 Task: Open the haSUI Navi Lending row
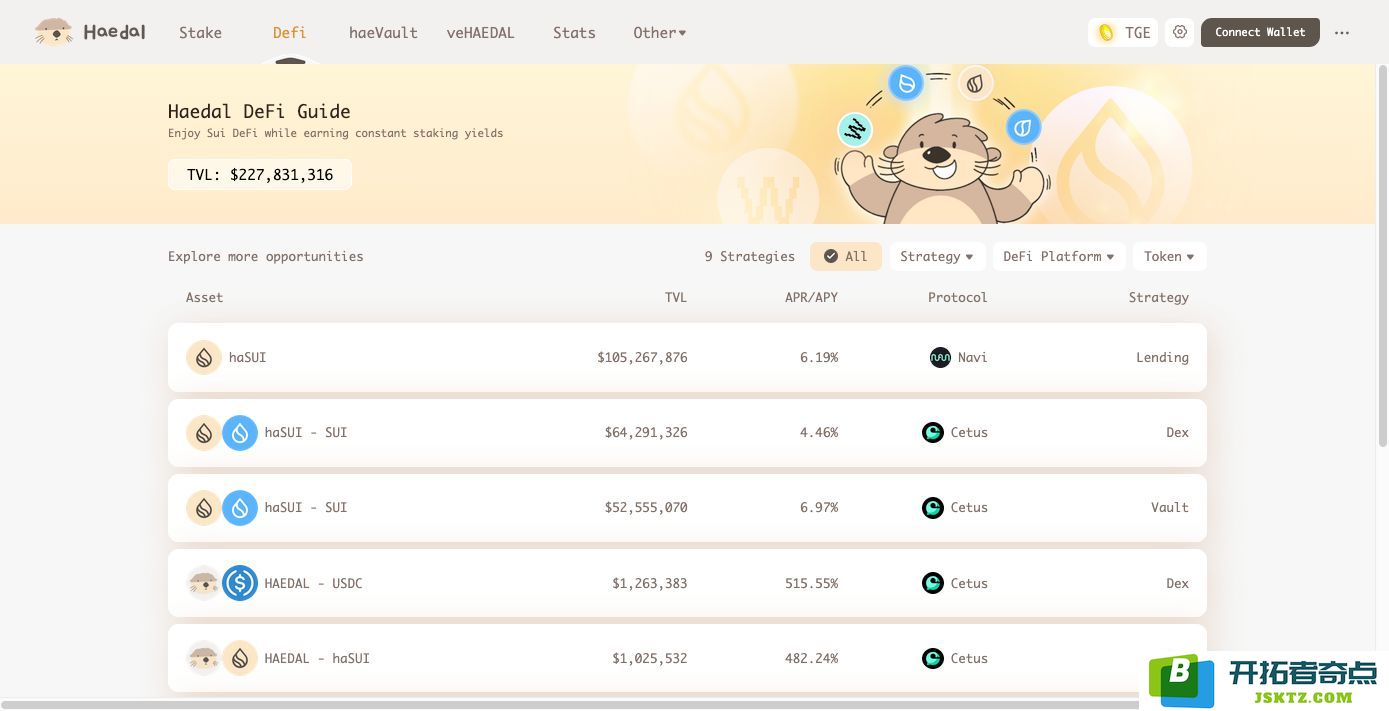click(687, 357)
